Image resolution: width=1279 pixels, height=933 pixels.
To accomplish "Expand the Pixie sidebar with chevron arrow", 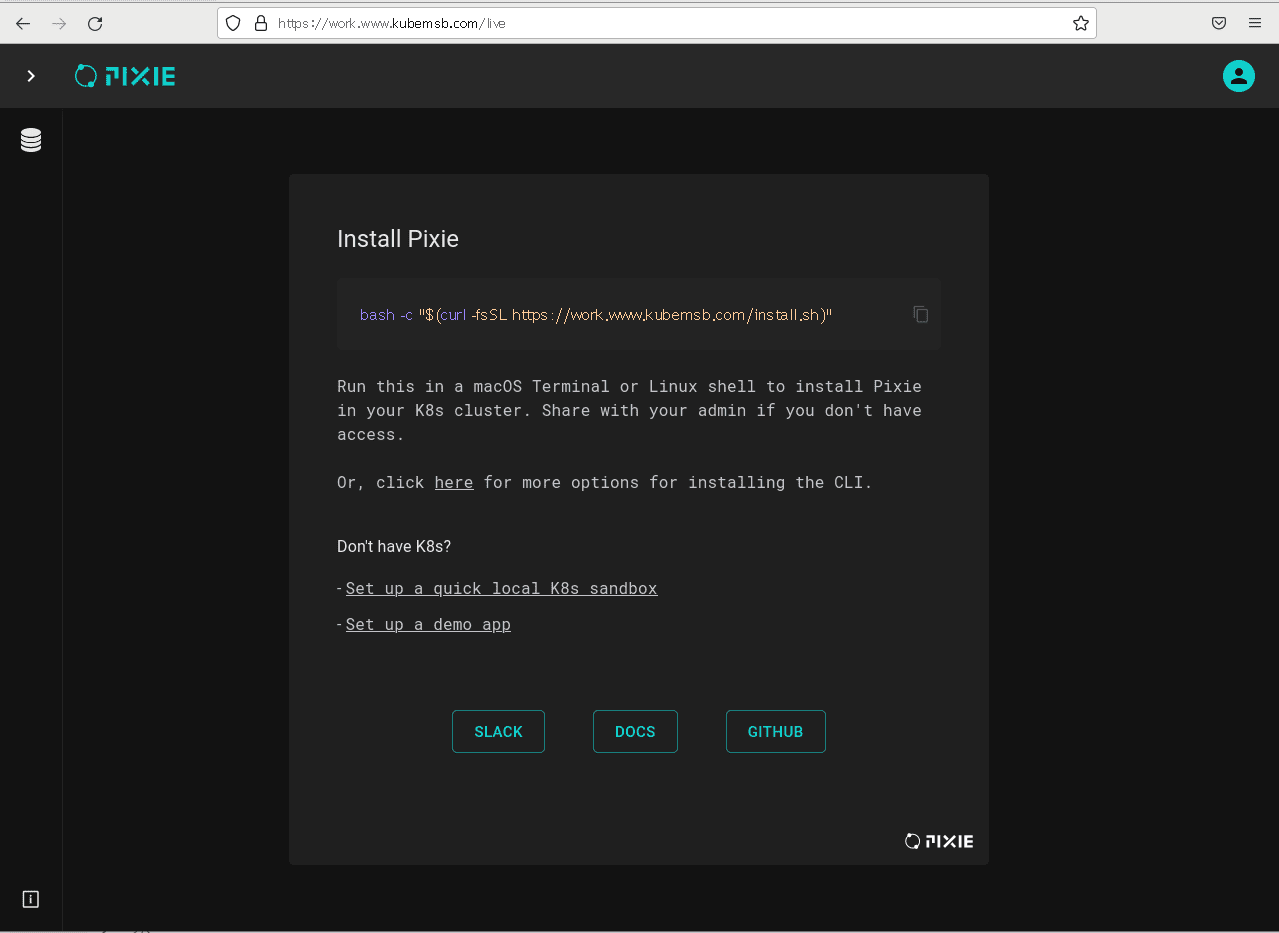I will tap(31, 76).
